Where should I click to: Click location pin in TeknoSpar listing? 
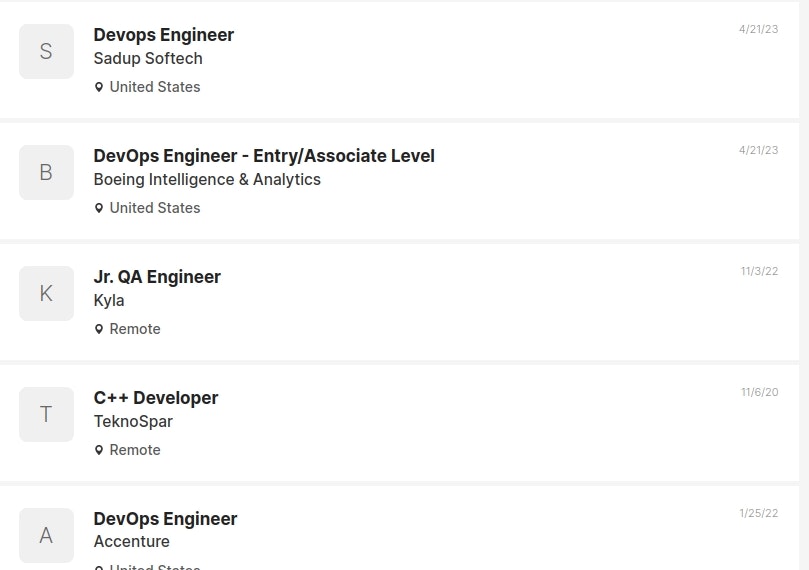pyautogui.click(x=99, y=450)
